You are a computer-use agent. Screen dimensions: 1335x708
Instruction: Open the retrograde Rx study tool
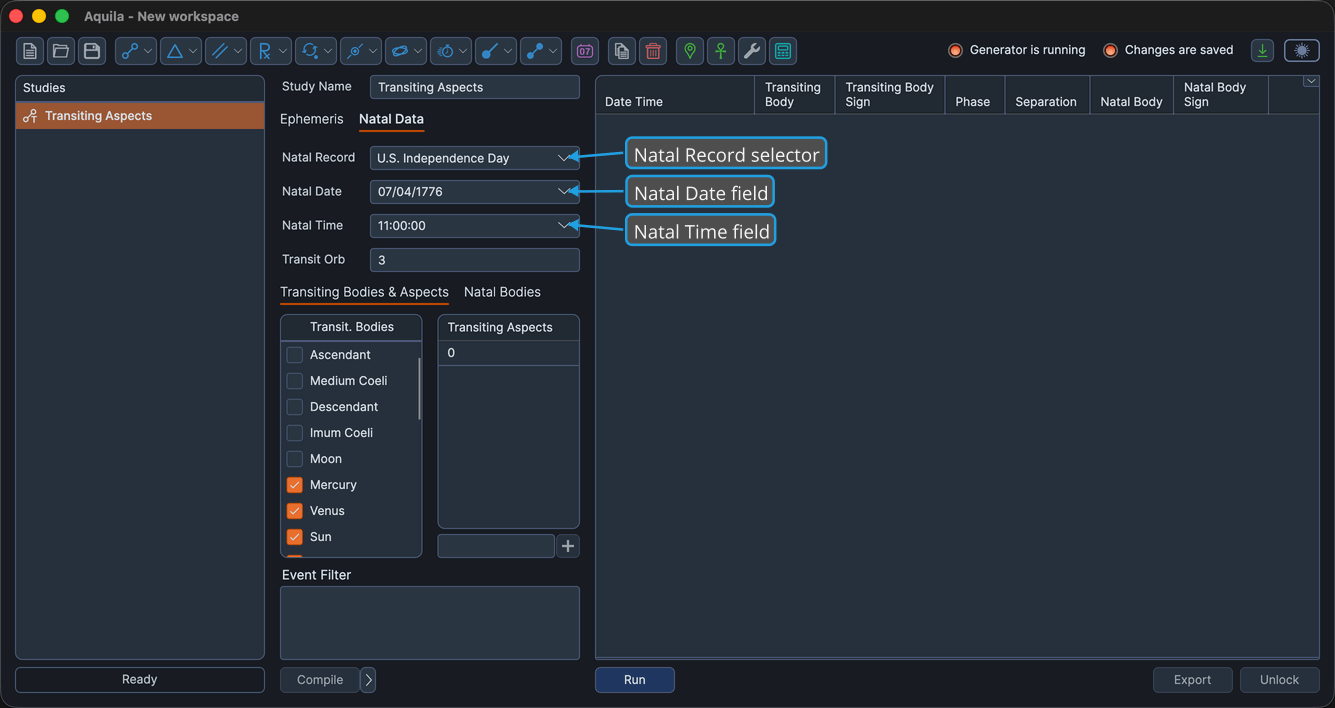tap(271, 51)
